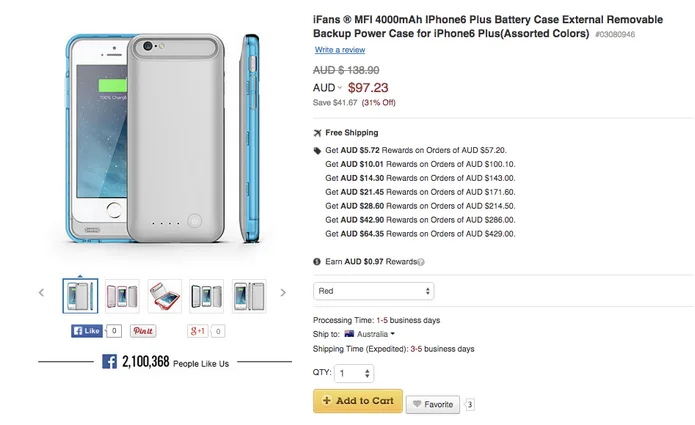The image size is (695, 425).
Task: Select the fourth black case thumbnail
Action: [206, 295]
